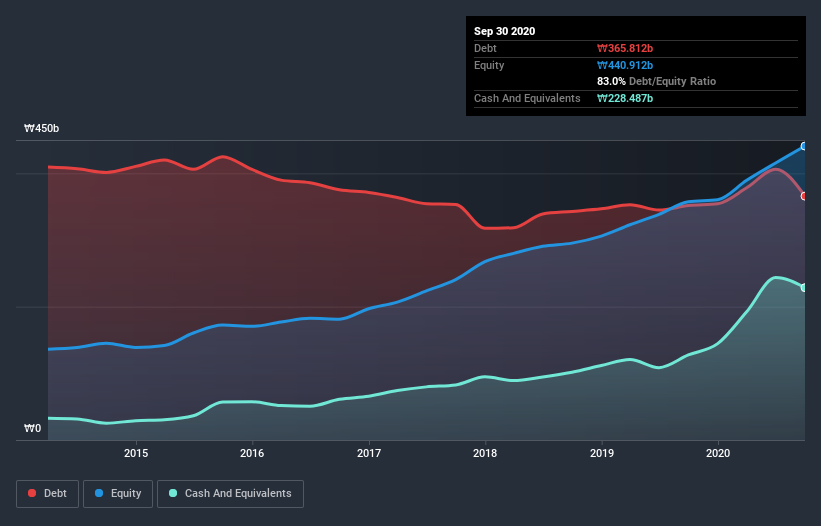Toggle the Debt legend button

pos(48,494)
